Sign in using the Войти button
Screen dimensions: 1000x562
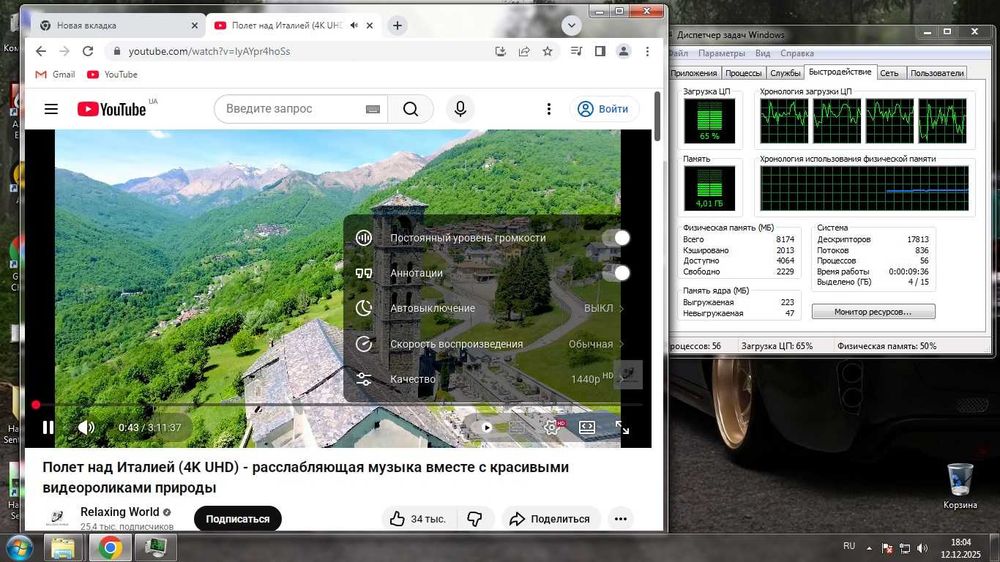(x=604, y=109)
